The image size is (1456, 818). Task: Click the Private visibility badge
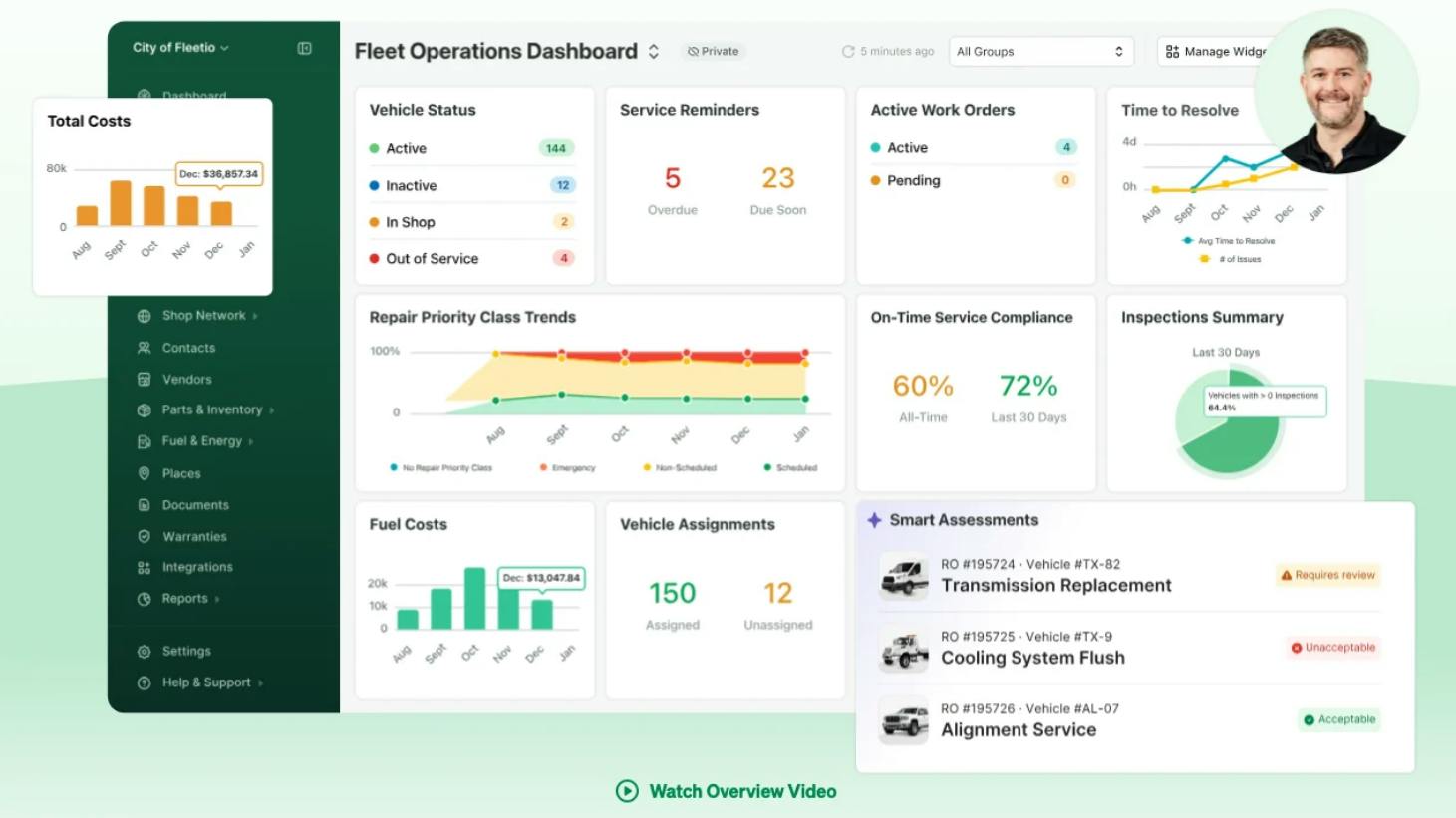coord(714,52)
